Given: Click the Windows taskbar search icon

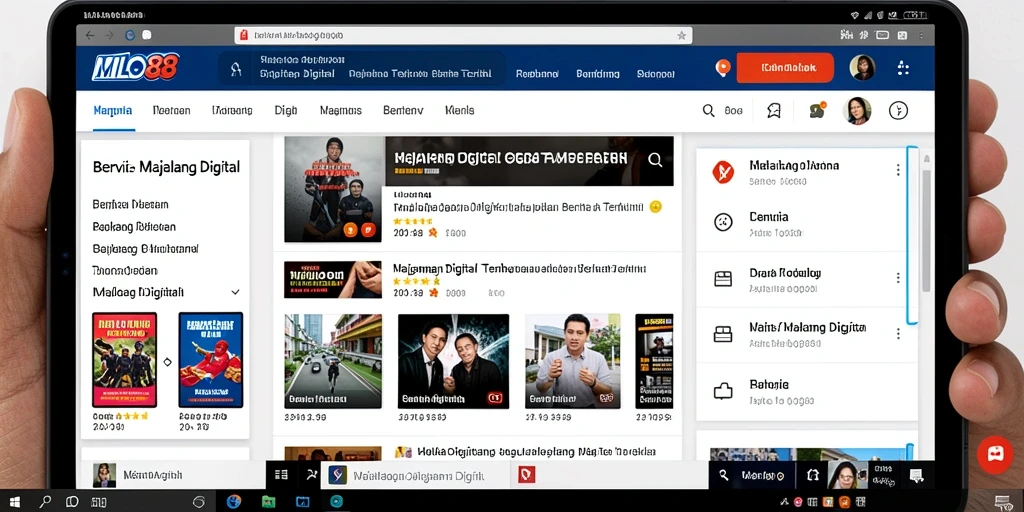Looking at the screenshot, I should [x=45, y=502].
